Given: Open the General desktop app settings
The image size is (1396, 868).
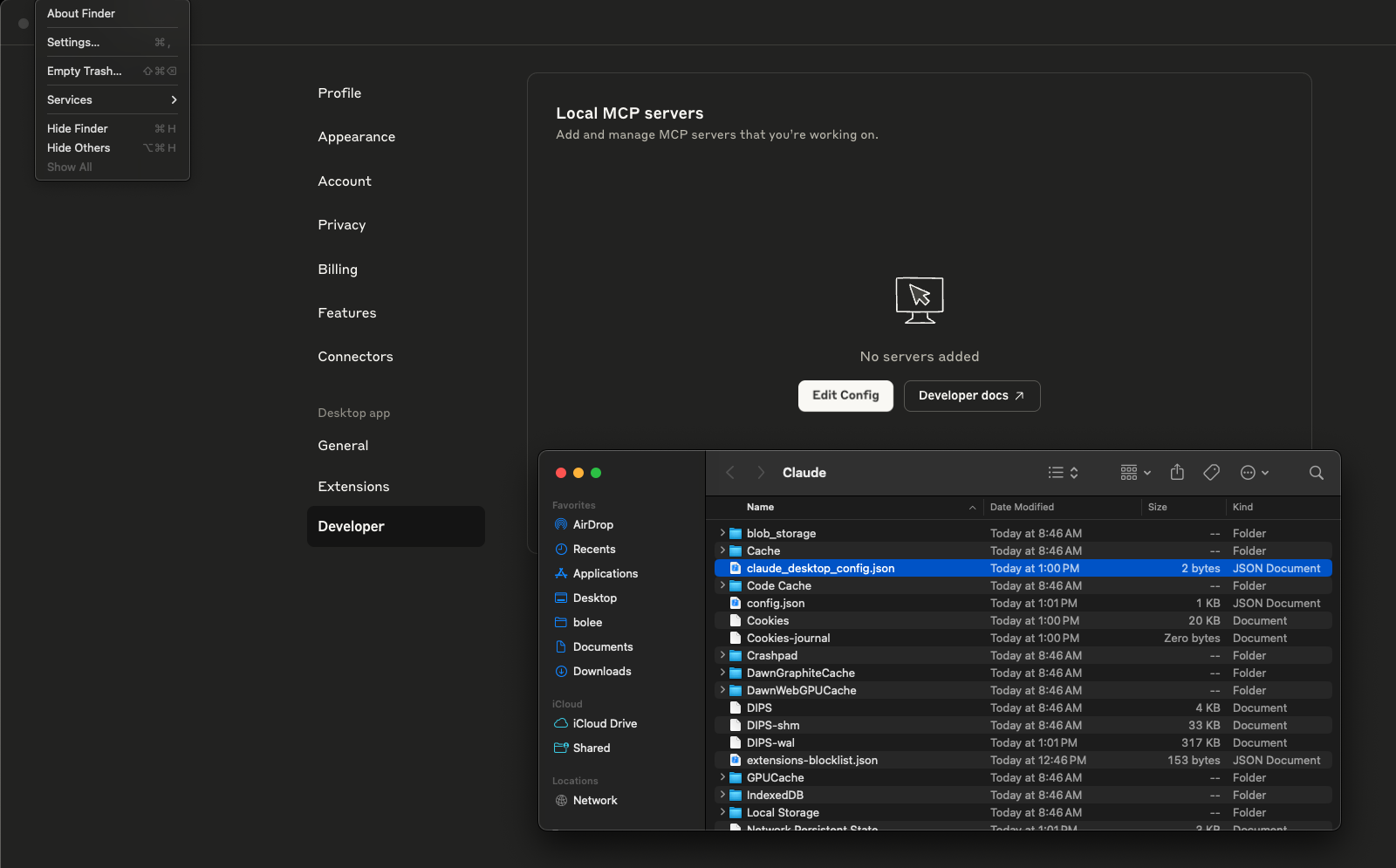Looking at the screenshot, I should [343, 446].
